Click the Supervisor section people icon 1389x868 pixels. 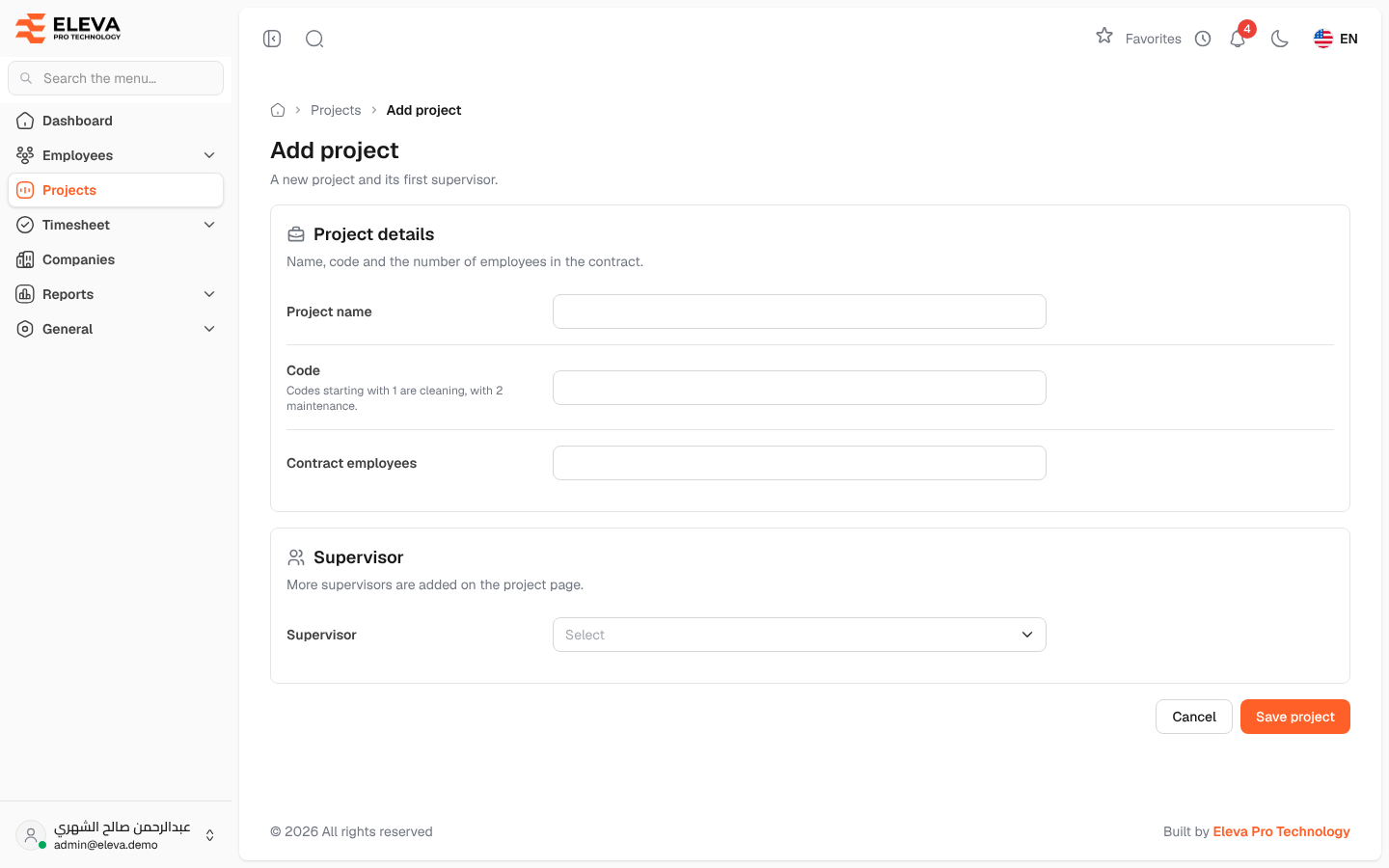[296, 557]
